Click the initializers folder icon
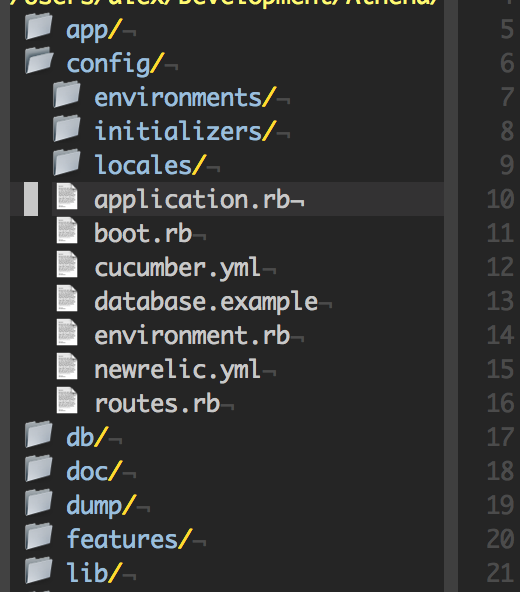Screen dimensions: 520x592 67,128
